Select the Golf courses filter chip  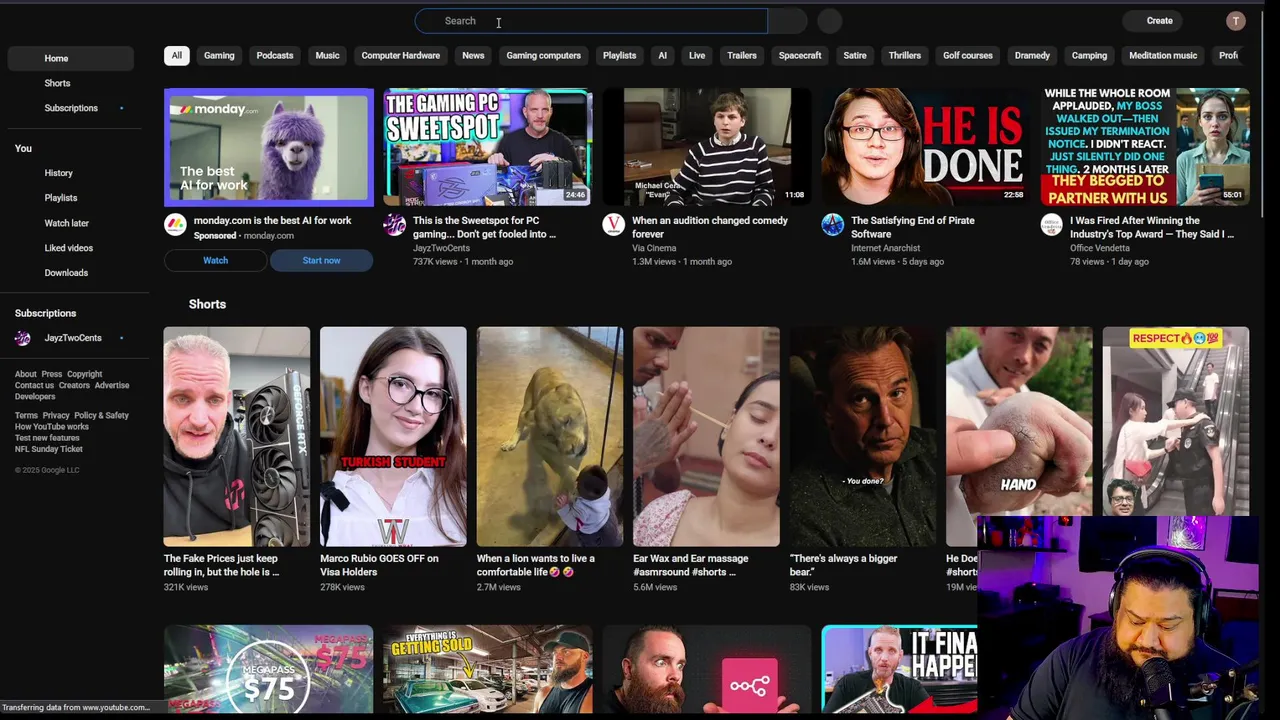(x=968, y=56)
